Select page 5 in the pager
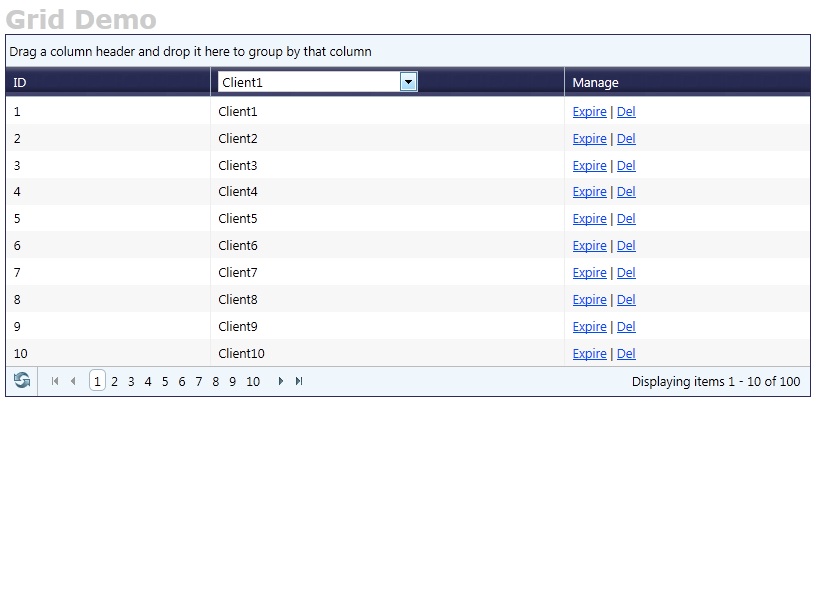Viewport: 818px width, 614px height. (x=165, y=382)
